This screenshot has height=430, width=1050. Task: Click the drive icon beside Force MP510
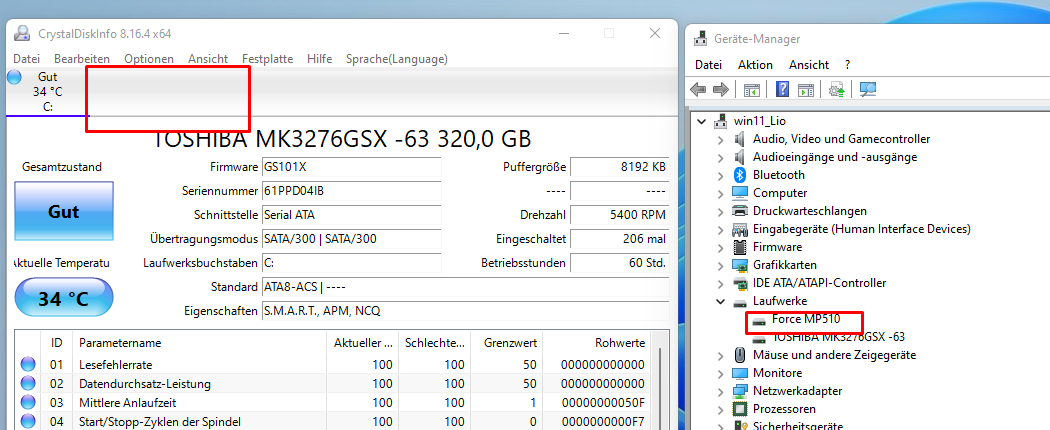[x=759, y=319]
